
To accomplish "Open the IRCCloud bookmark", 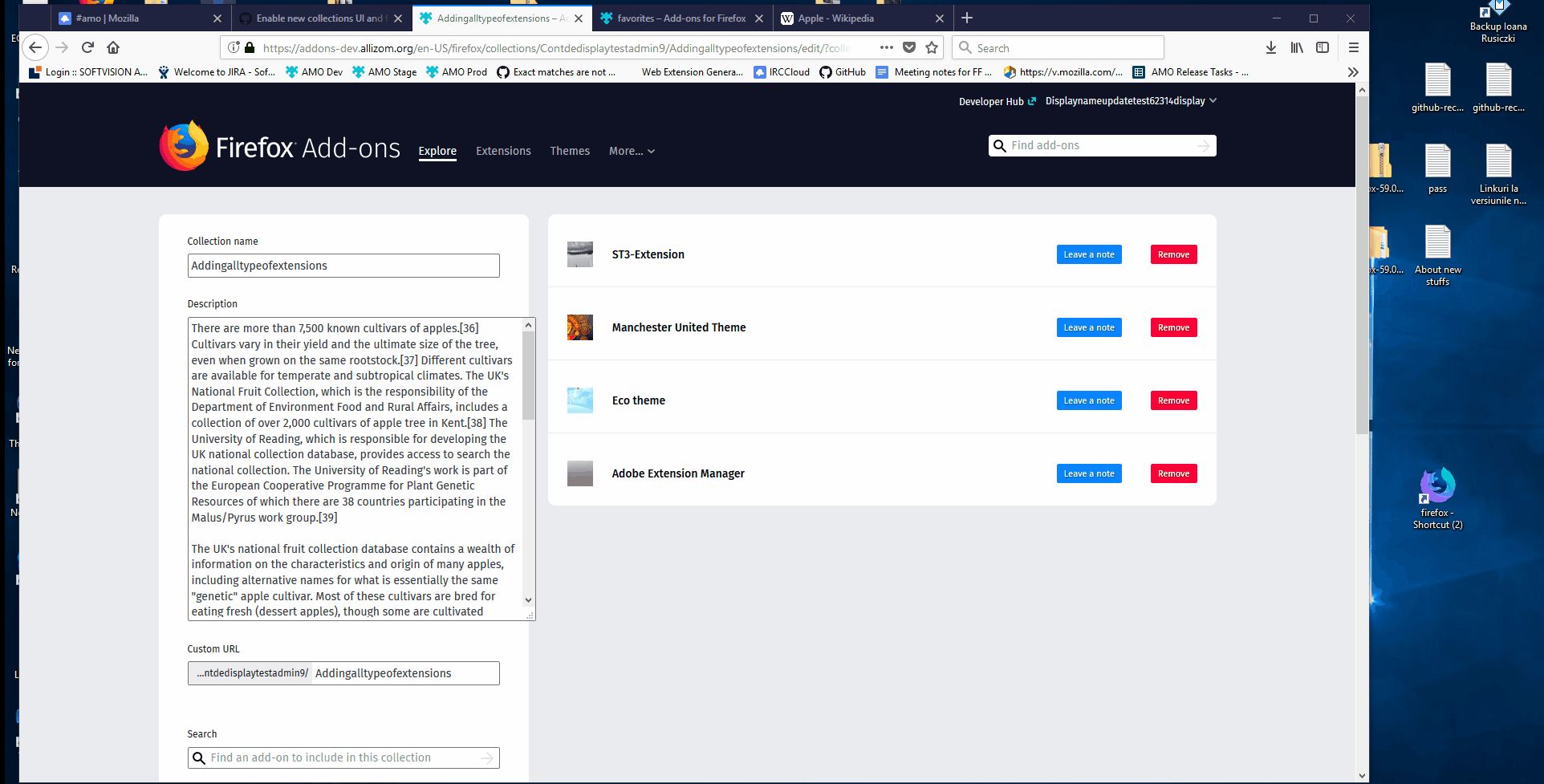I will tap(782, 72).
